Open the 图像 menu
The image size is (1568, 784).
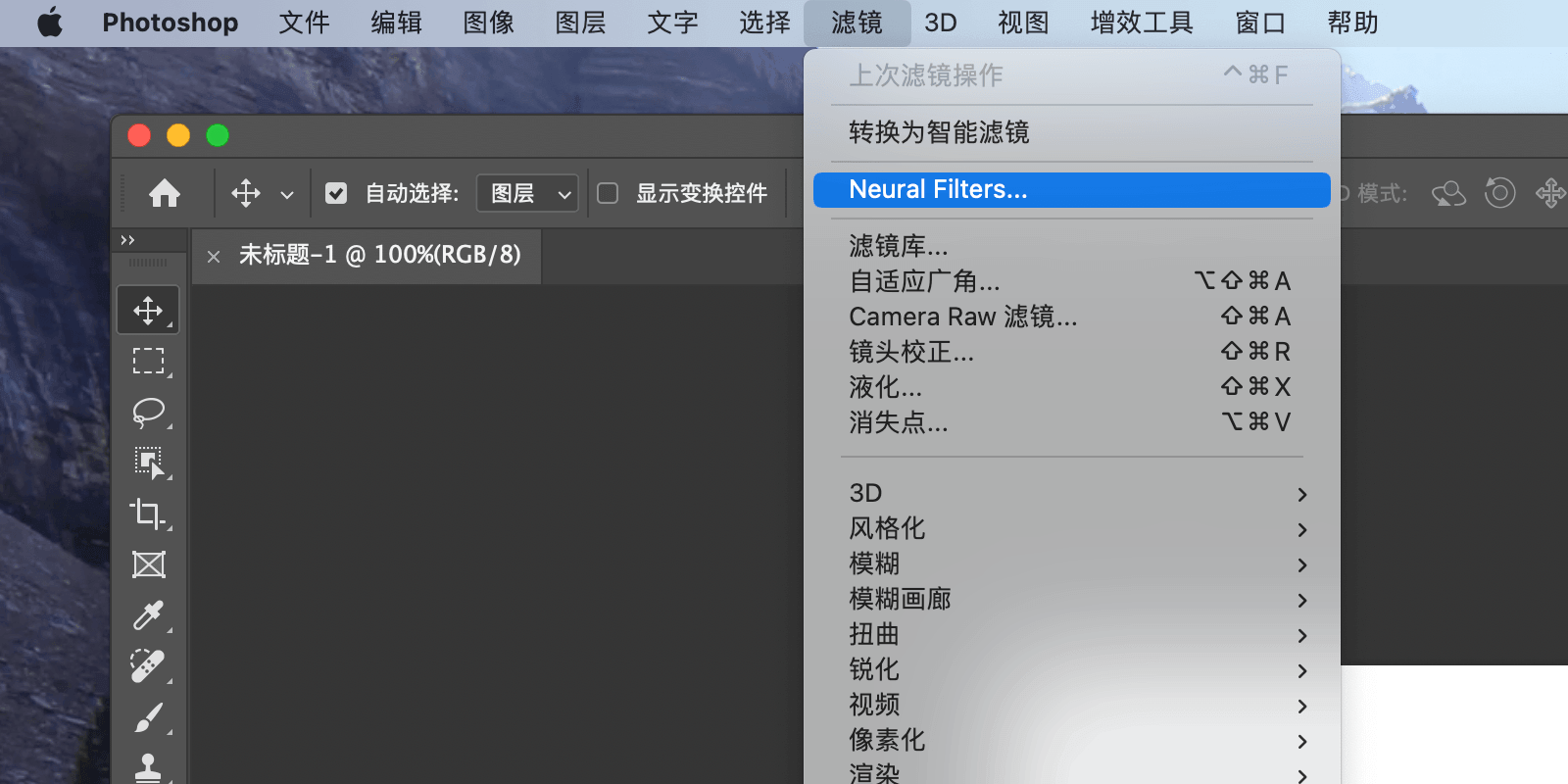coord(488,23)
